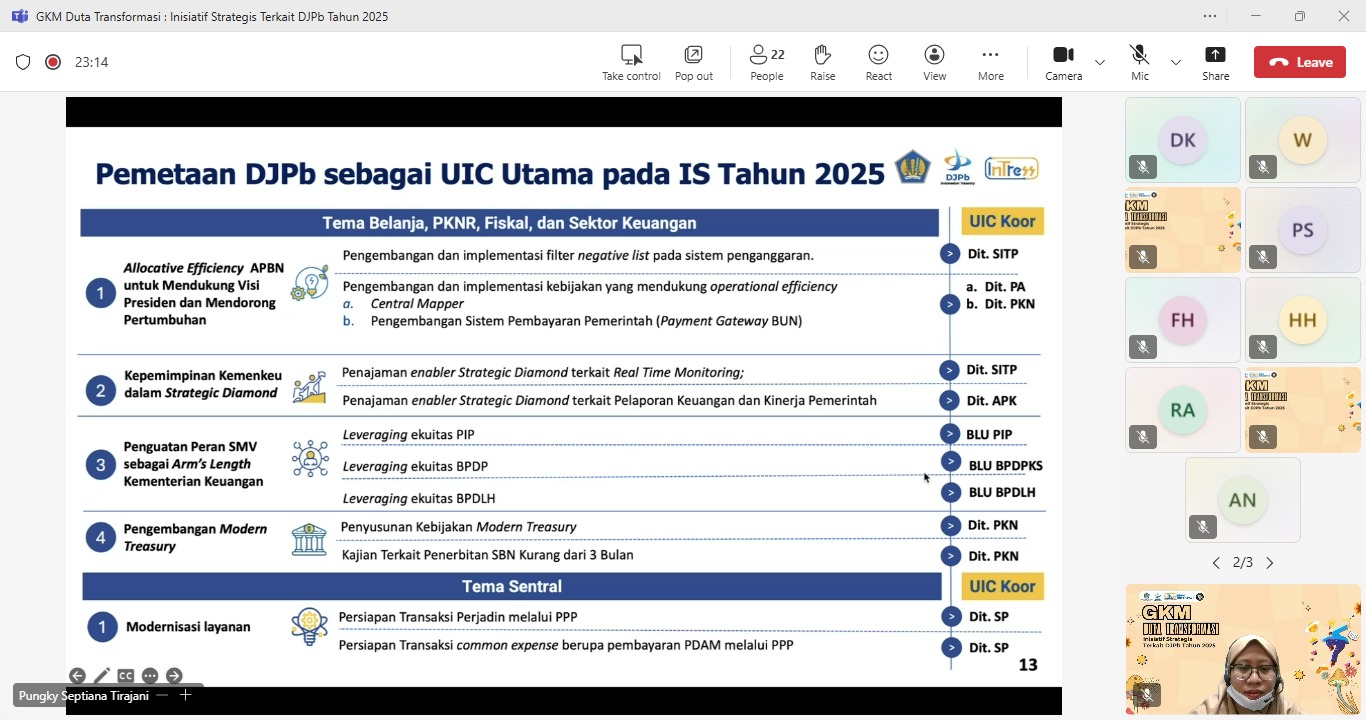Raise your hand in the meeting

pos(822,62)
